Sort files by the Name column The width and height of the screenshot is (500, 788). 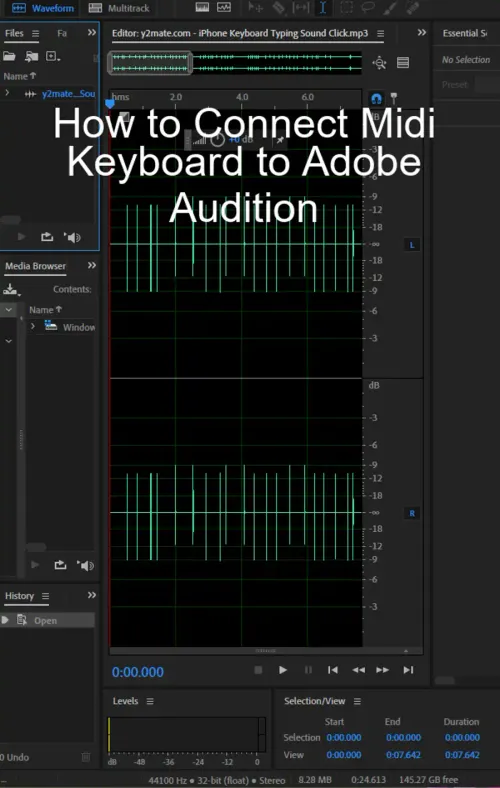coord(20,76)
